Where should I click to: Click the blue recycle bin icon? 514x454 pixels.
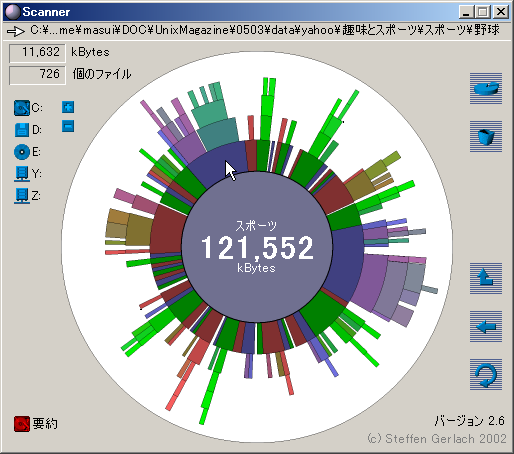486,136
